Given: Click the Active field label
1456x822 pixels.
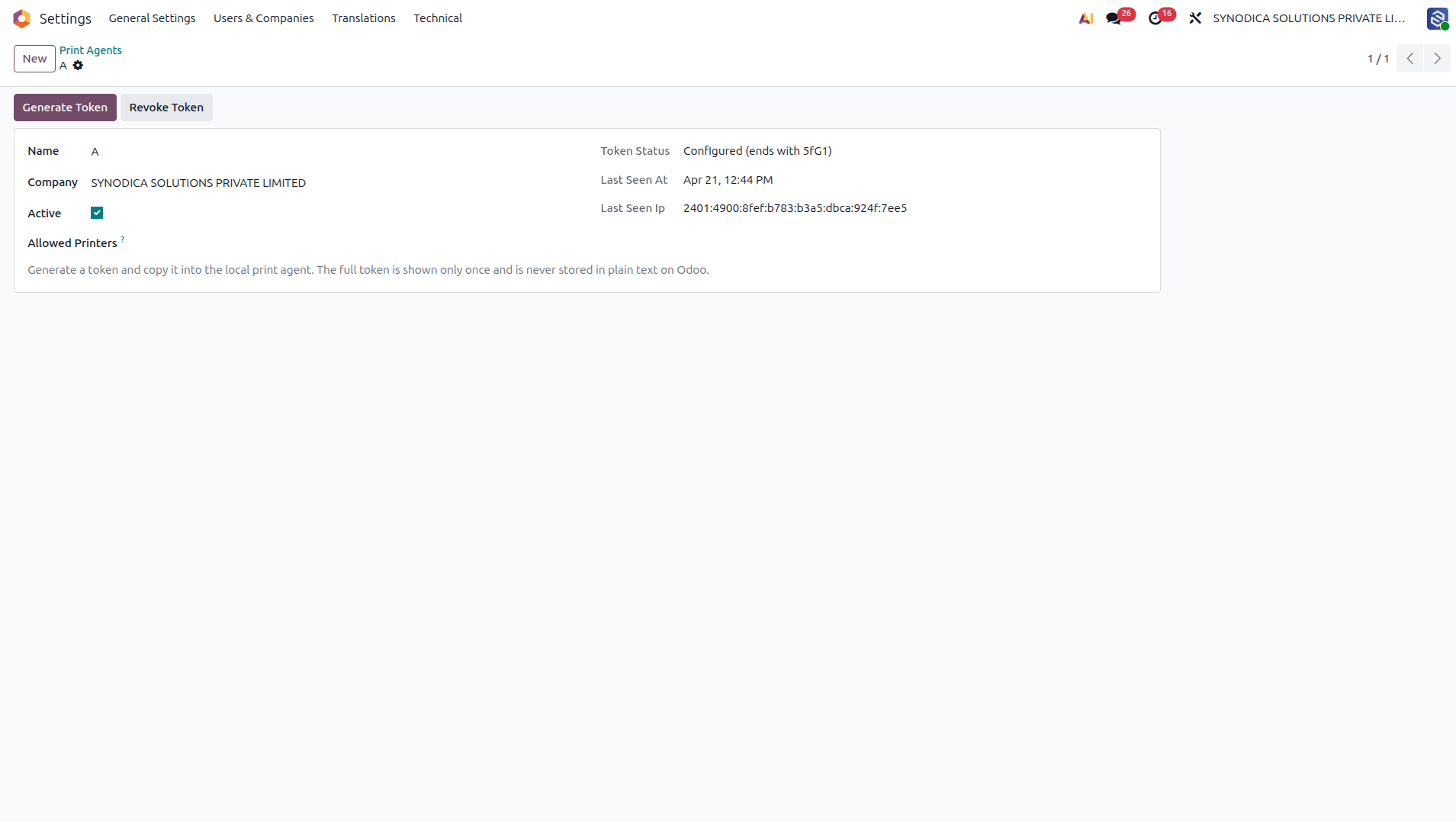Looking at the screenshot, I should tap(44, 214).
